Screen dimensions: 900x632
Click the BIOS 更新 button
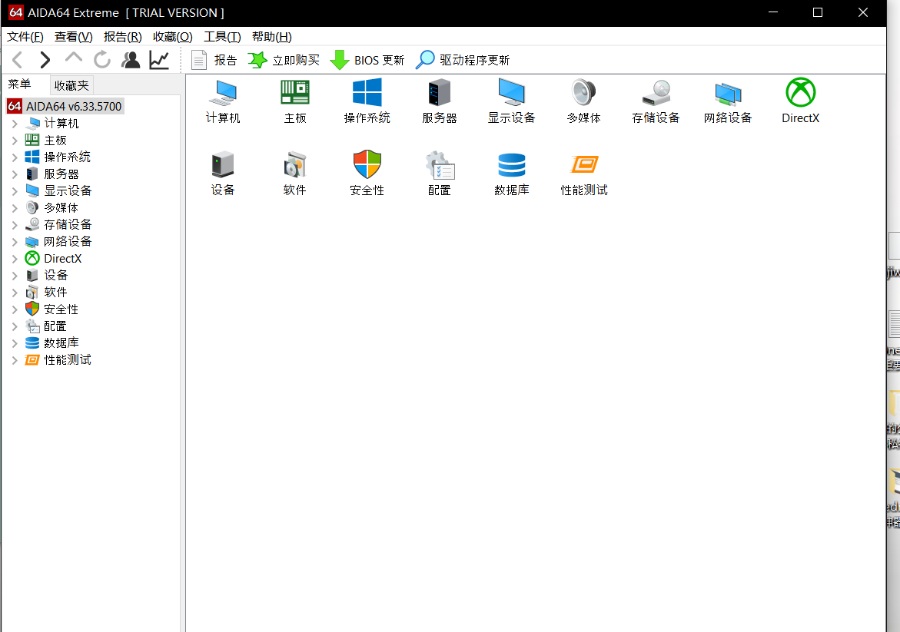[367, 60]
